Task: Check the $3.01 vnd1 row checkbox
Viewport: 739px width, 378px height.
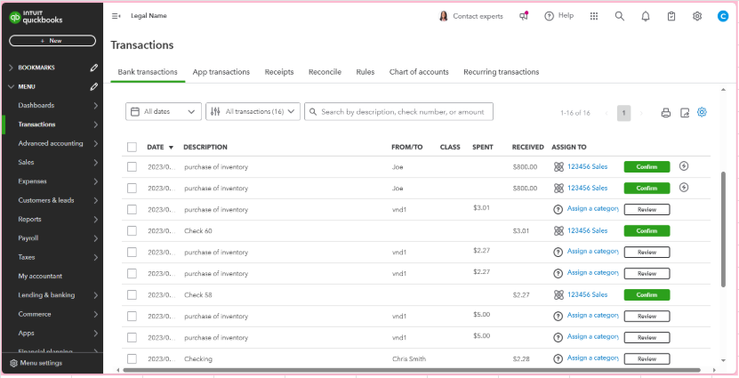Action: click(132, 209)
